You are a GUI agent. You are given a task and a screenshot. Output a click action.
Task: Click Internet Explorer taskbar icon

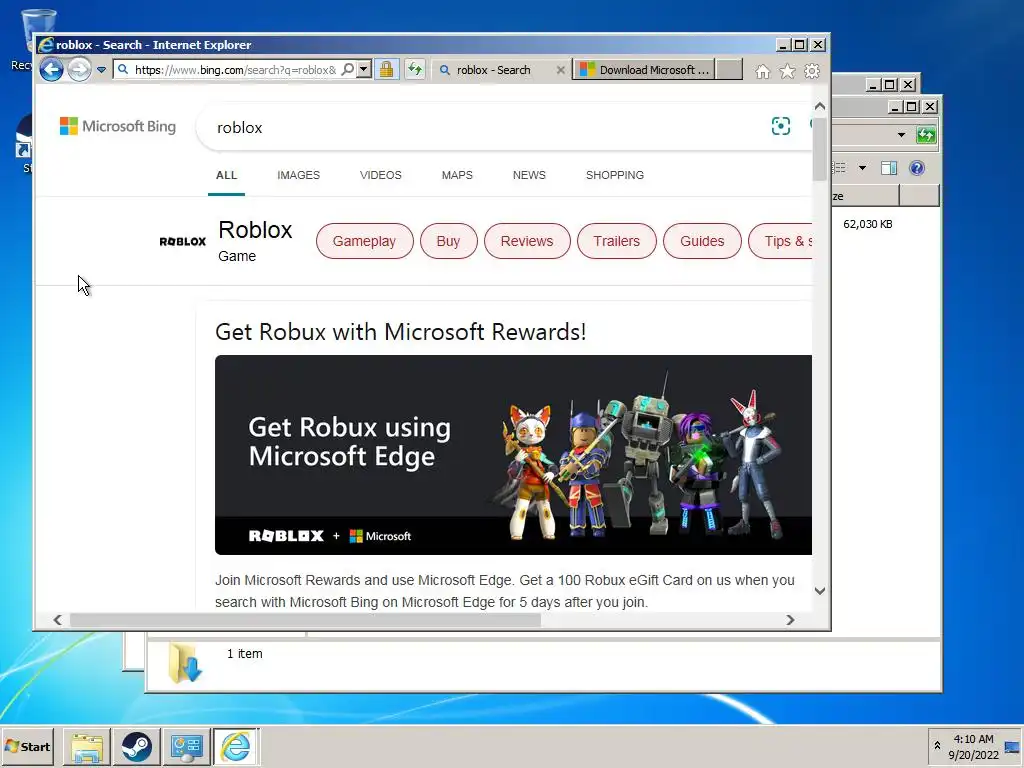tap(236, 747)
